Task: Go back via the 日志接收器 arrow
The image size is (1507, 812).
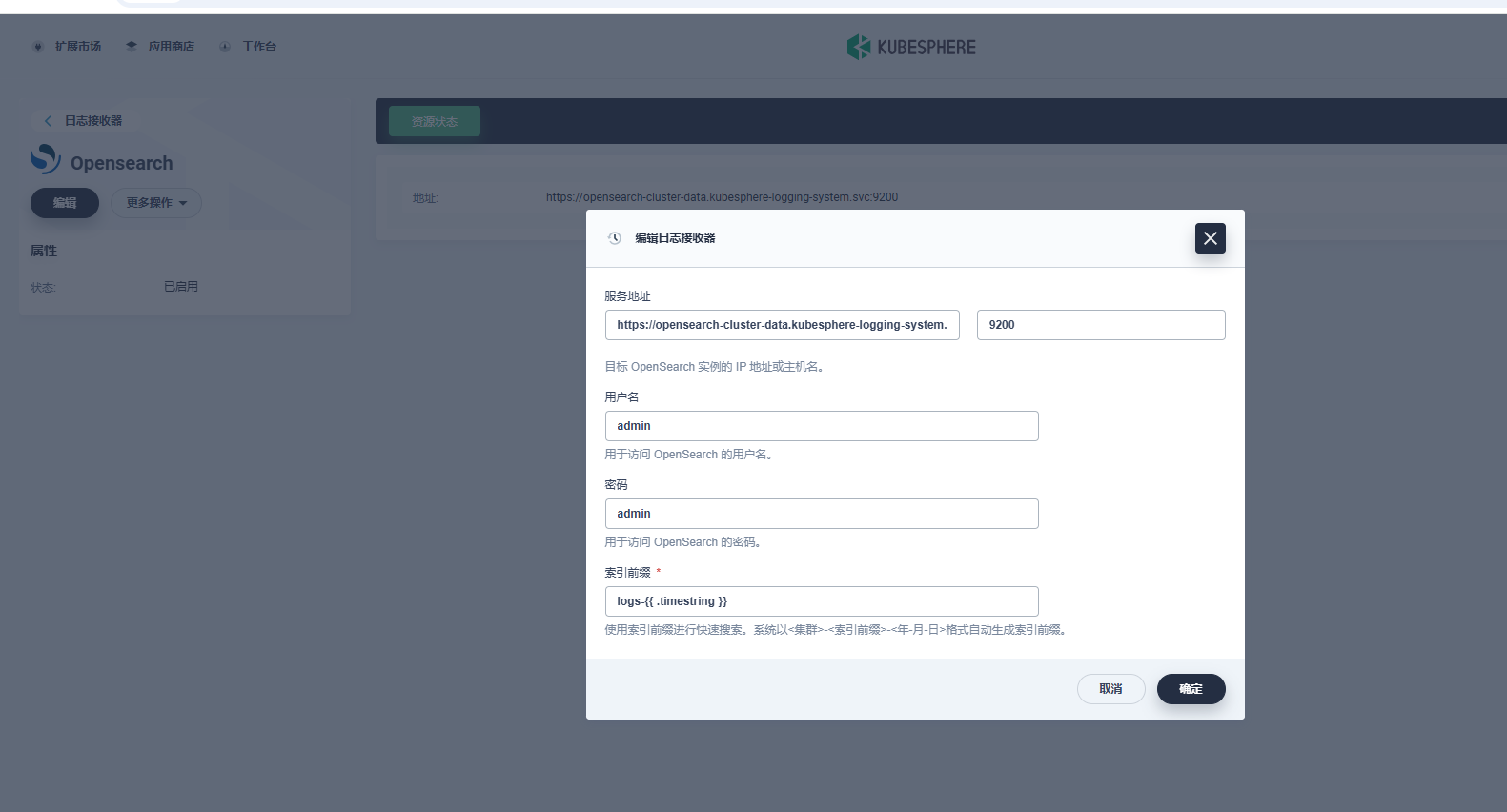Action: pos(48,121)
